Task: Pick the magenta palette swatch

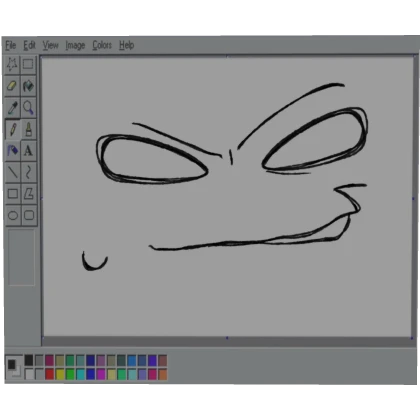Action: point(101,374)
